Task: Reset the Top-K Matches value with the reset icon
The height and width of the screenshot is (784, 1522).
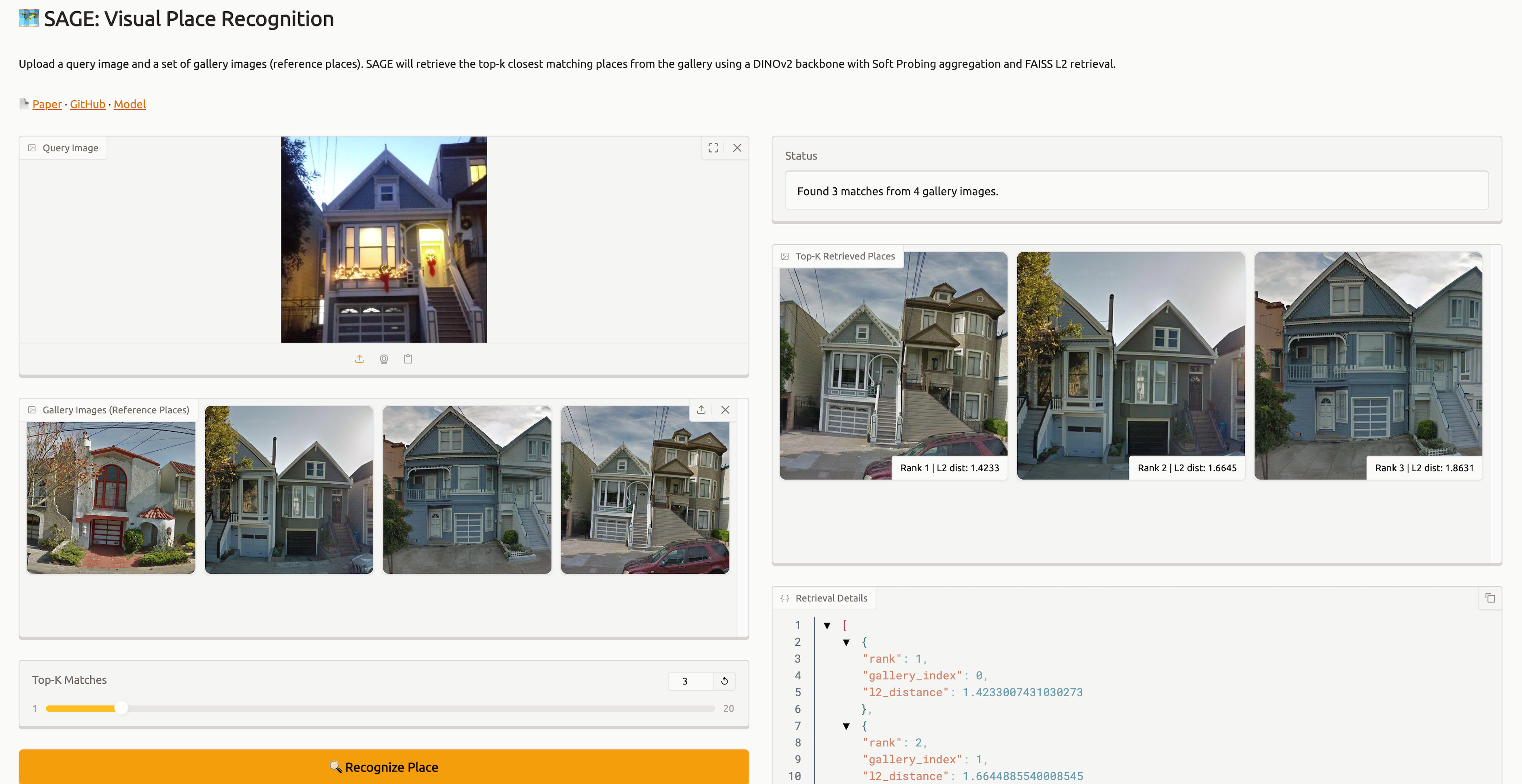Action: pyautogui.click(x=725, y=681)
